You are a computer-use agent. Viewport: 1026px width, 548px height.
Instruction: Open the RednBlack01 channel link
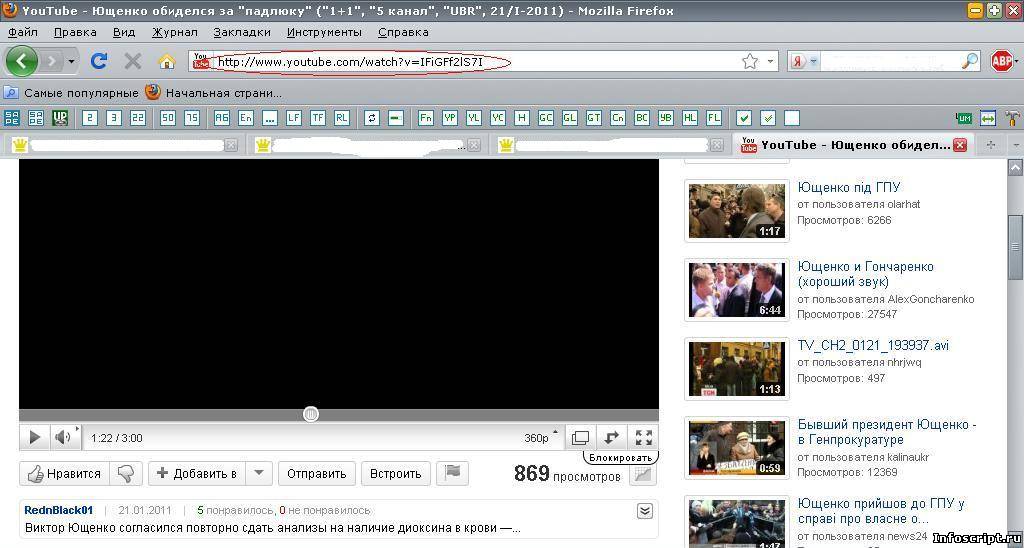click(x=58, y=510)
